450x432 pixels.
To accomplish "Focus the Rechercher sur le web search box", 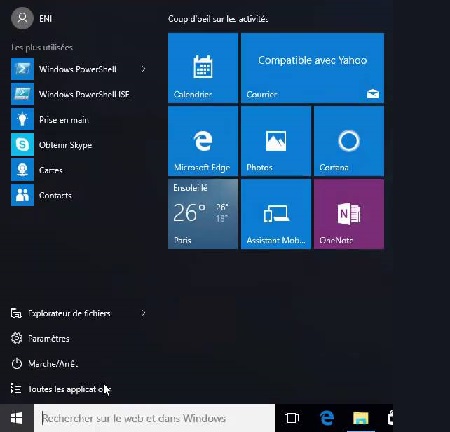I will (x=154, y=418).
